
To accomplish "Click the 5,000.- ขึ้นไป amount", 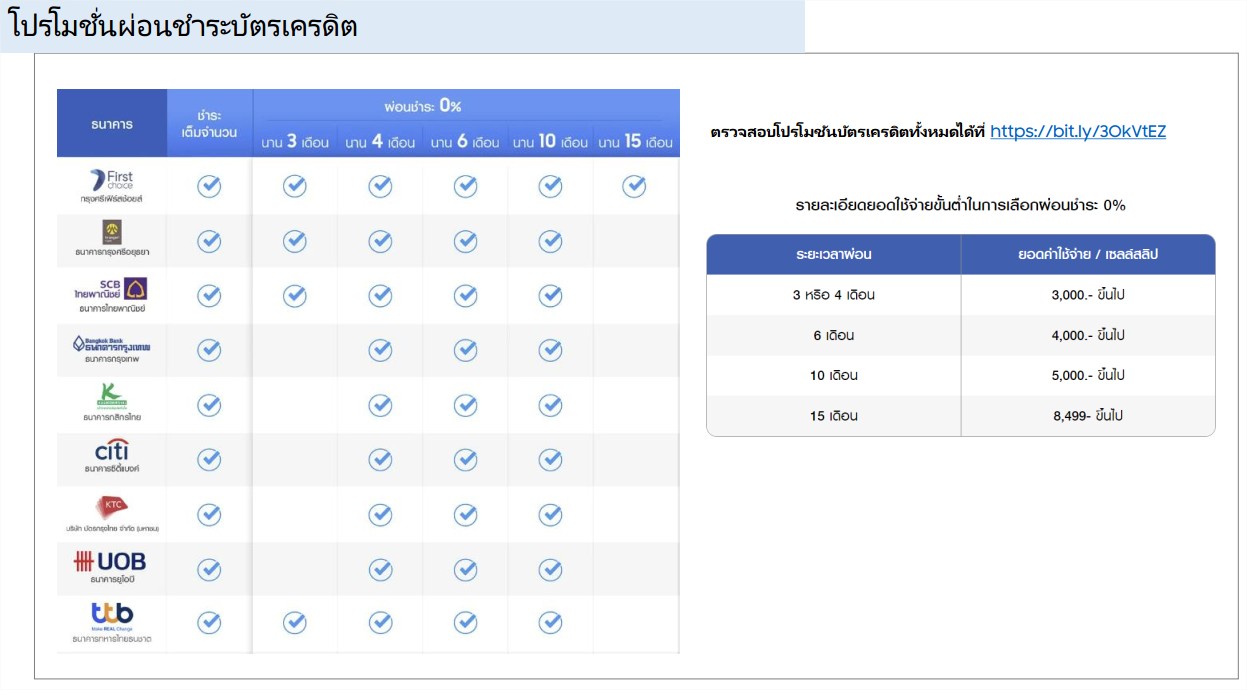I will [1088, 375].
